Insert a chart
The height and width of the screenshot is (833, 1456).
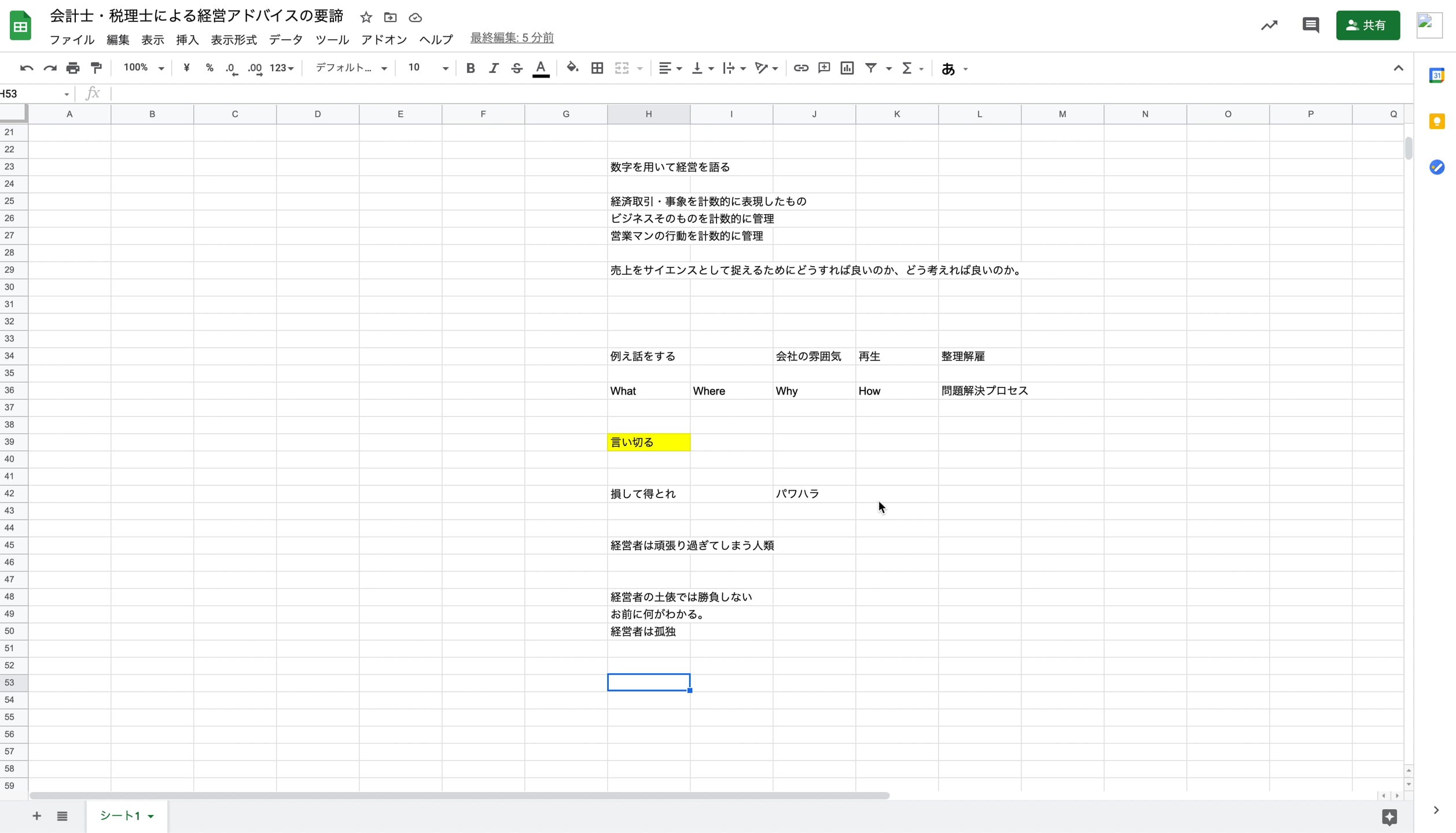[x=847, y=68]
